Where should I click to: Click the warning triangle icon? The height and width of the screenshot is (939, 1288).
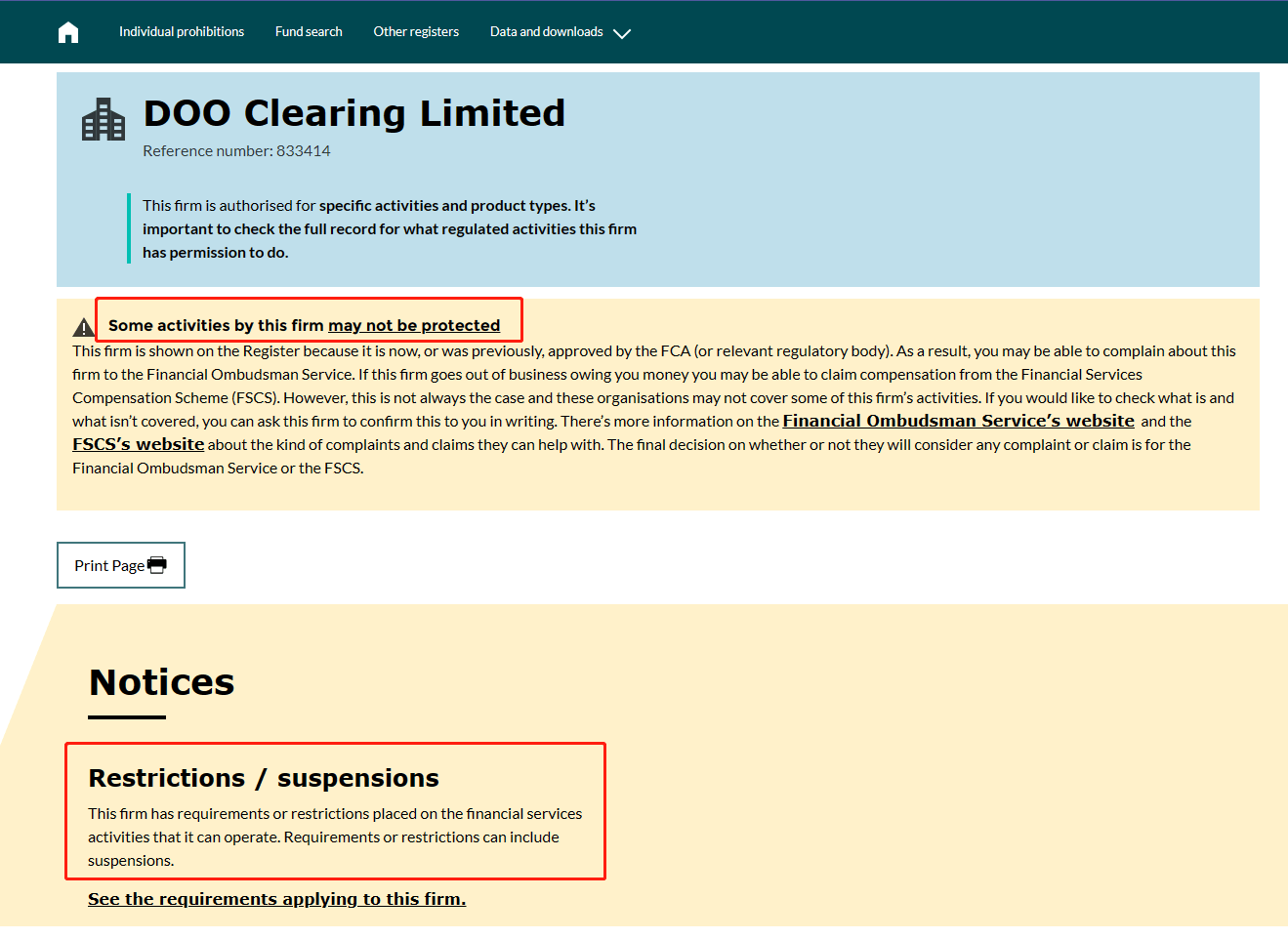coord(84,327)
